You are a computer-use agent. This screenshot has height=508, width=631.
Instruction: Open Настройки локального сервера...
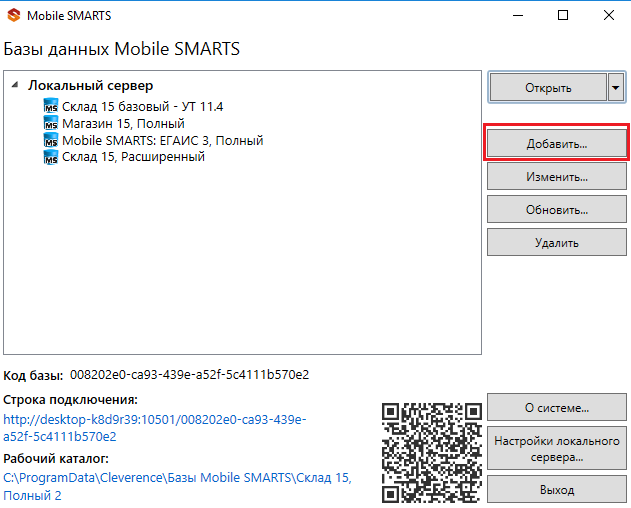556,449
